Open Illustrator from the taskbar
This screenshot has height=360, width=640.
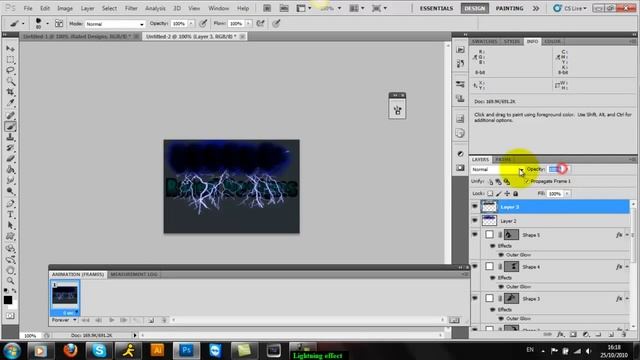[157, 350]
